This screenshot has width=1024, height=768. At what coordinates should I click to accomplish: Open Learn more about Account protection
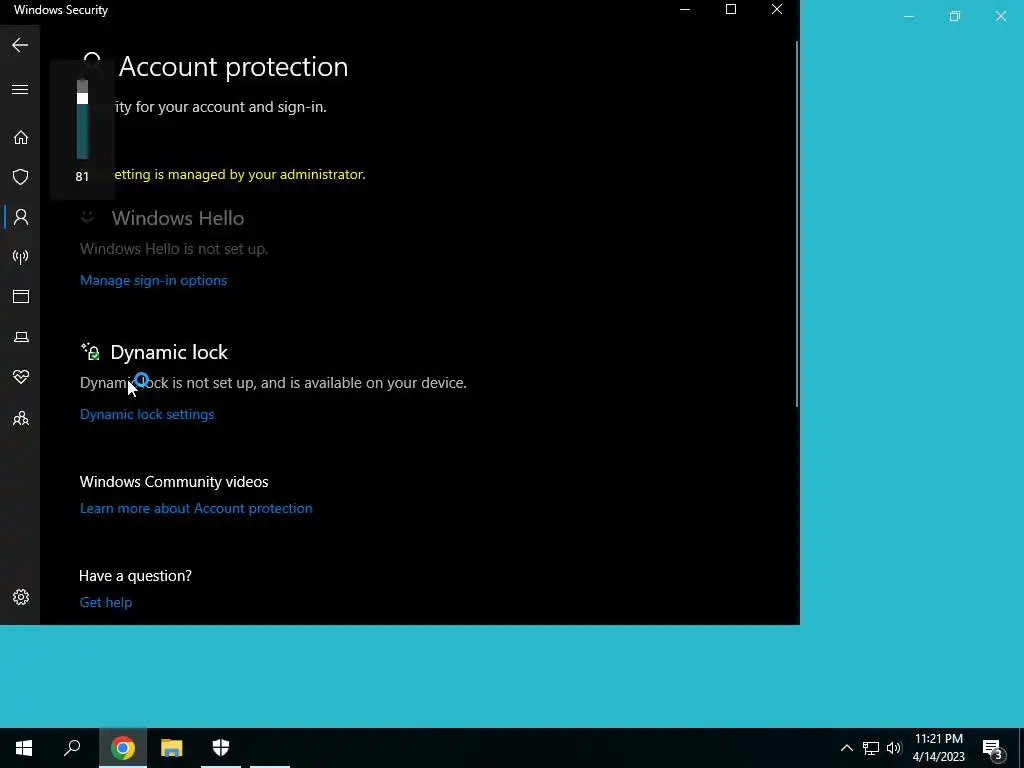pos(196,508)
